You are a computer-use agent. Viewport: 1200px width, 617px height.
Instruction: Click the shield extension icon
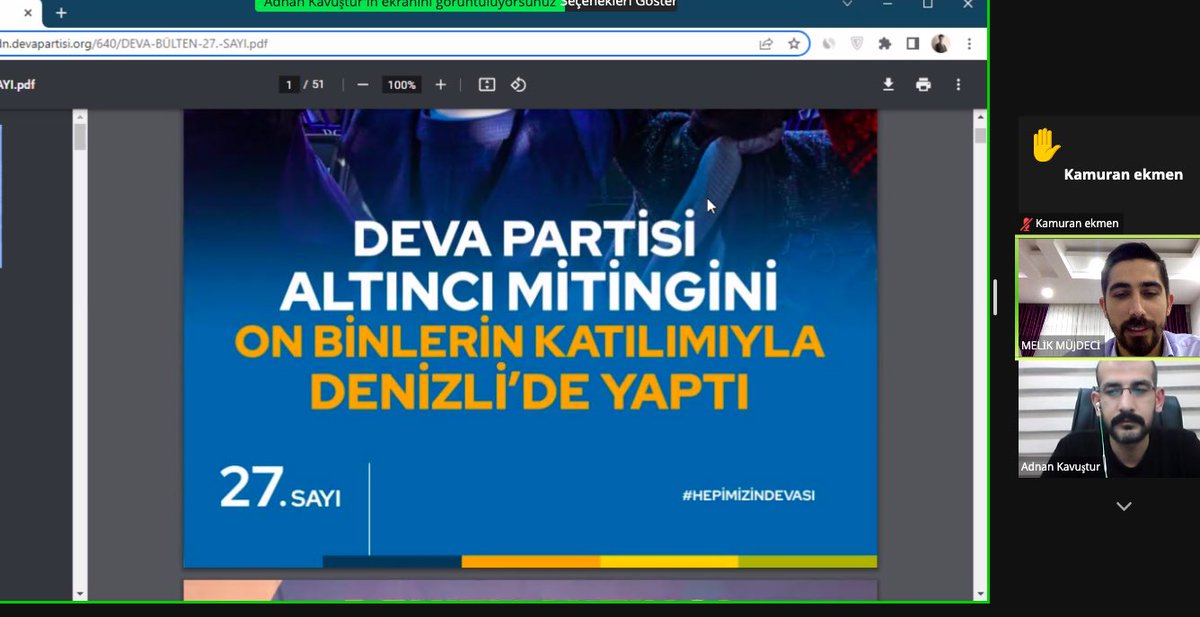point(857,44)
